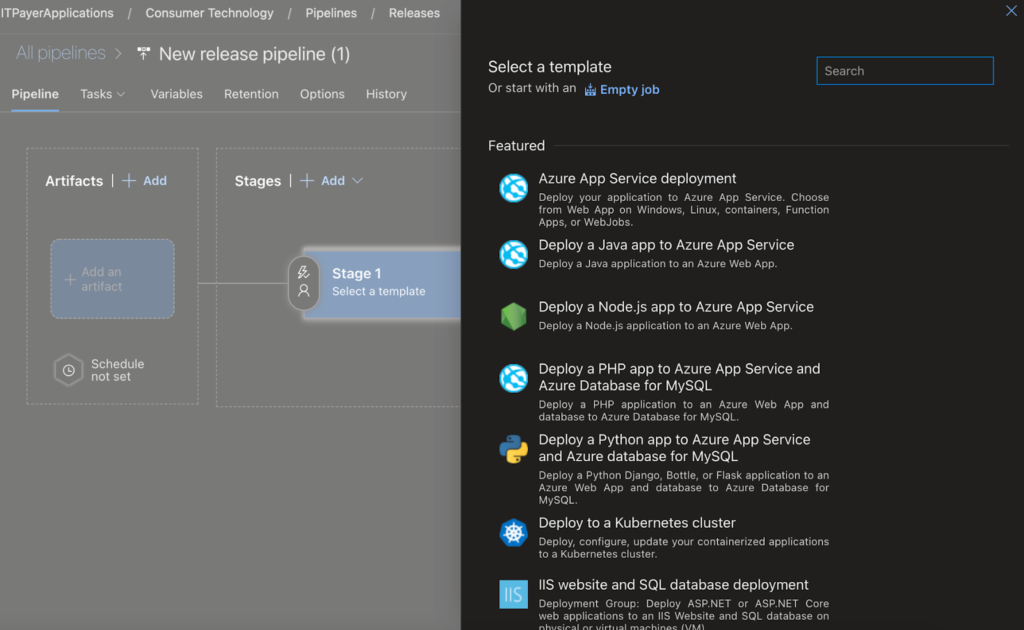Click the Kubernetes wheel icon
1024x630 pixels.
pos(513,533)
